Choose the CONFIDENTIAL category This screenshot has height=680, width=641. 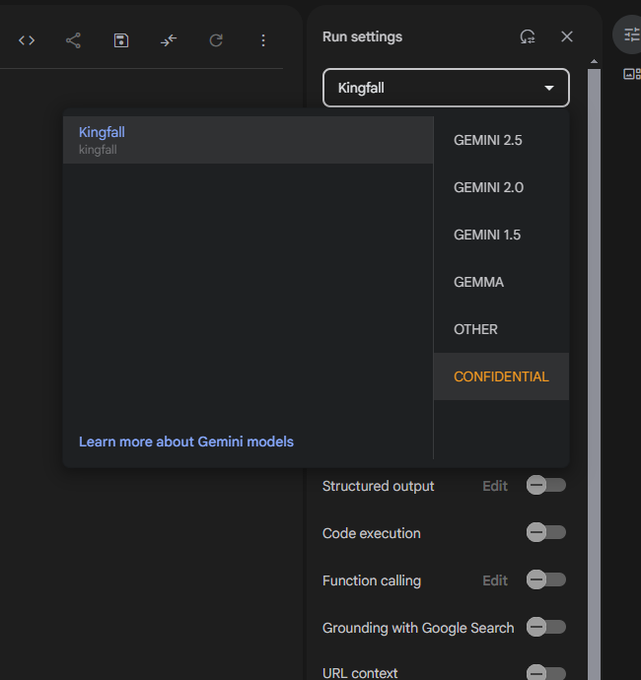(x=501, y=376)
